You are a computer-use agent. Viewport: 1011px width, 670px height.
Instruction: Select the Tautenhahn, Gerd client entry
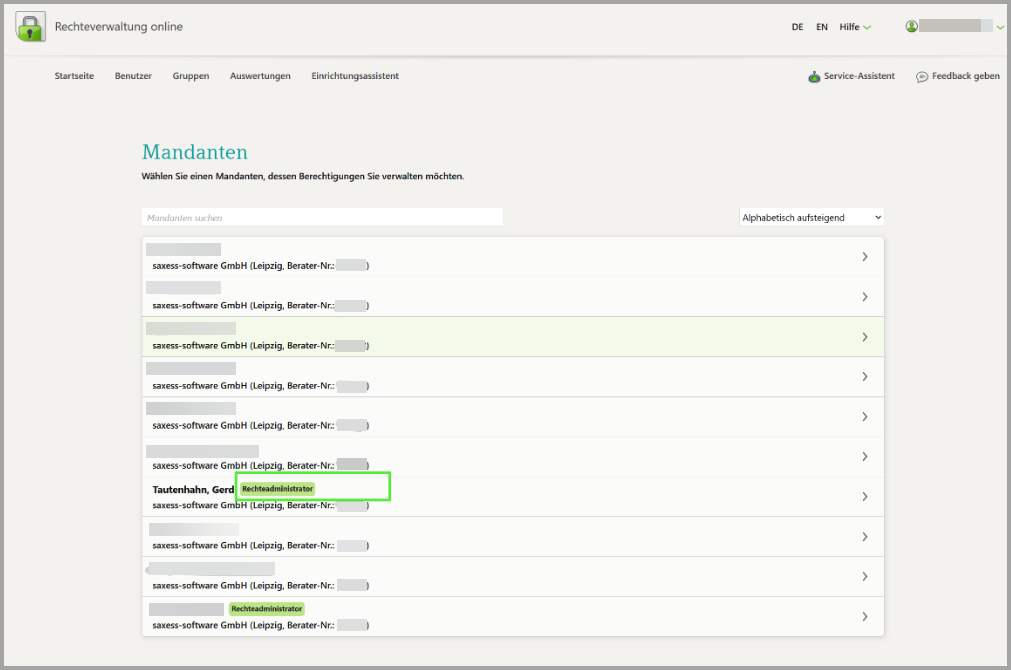[193, 489]
